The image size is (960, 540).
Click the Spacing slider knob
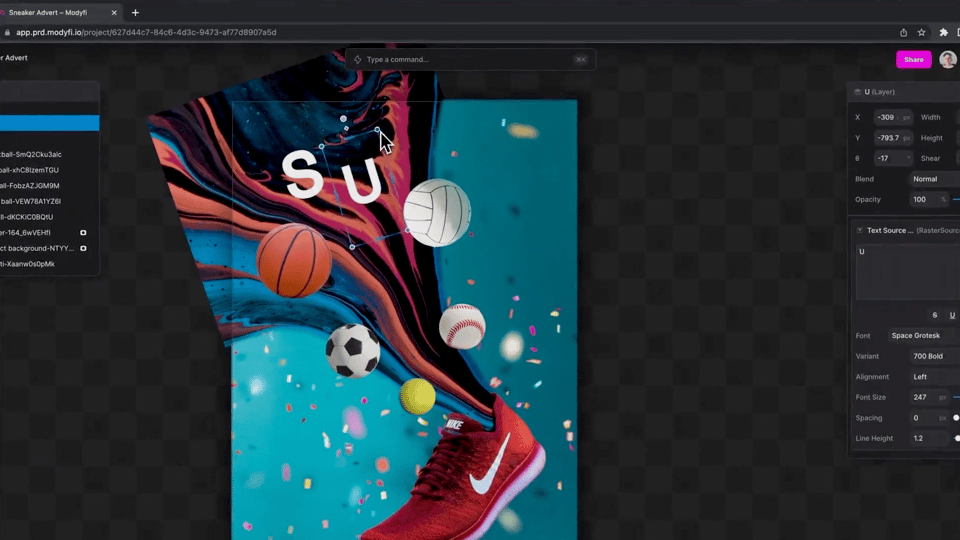[956, 418]
